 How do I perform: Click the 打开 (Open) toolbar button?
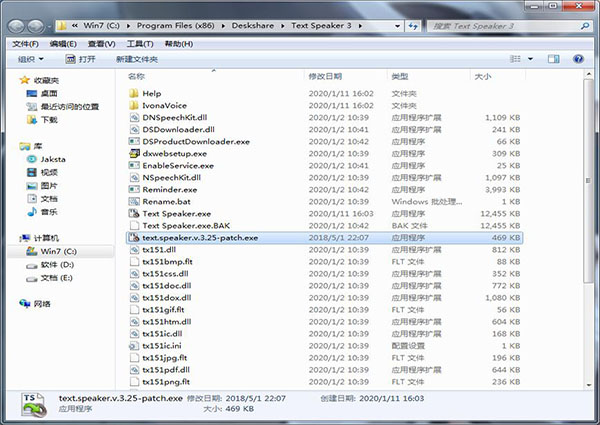pos(82,59)
